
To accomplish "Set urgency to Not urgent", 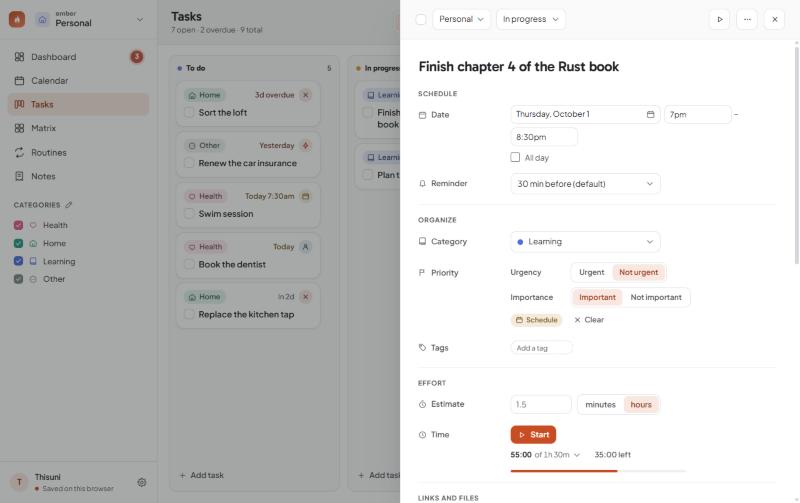I will (638, 272).
